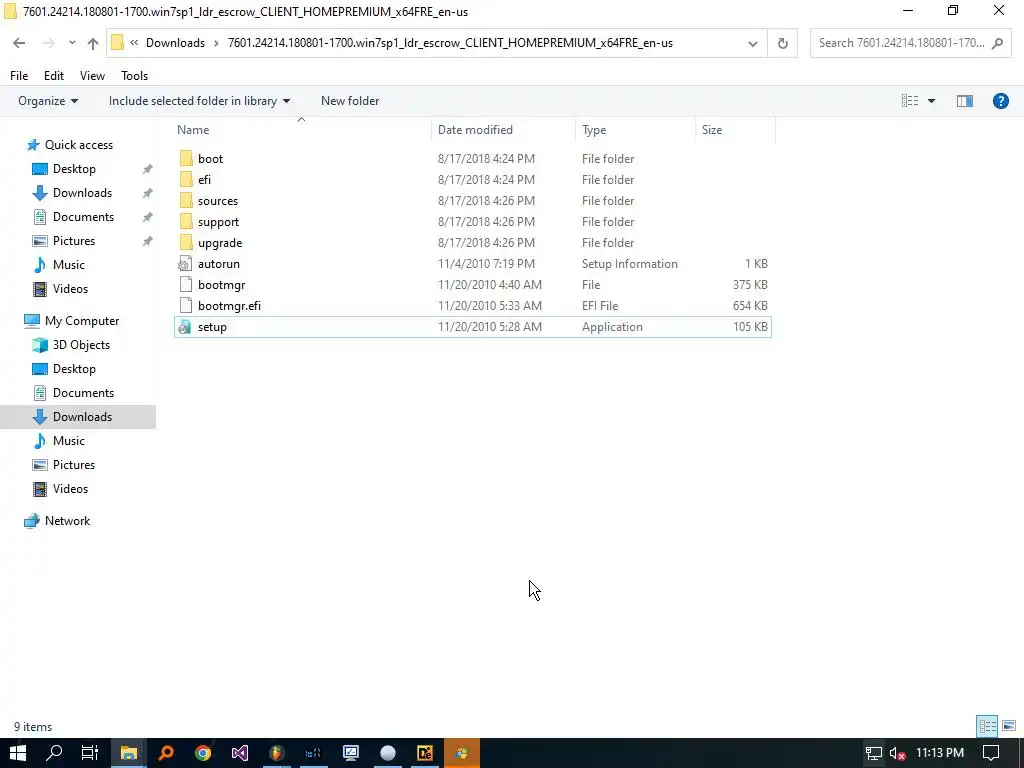The height and width of the screenshot is (768, 1024).
Task: Open the Windows Start menu
Action: [18, 753]
